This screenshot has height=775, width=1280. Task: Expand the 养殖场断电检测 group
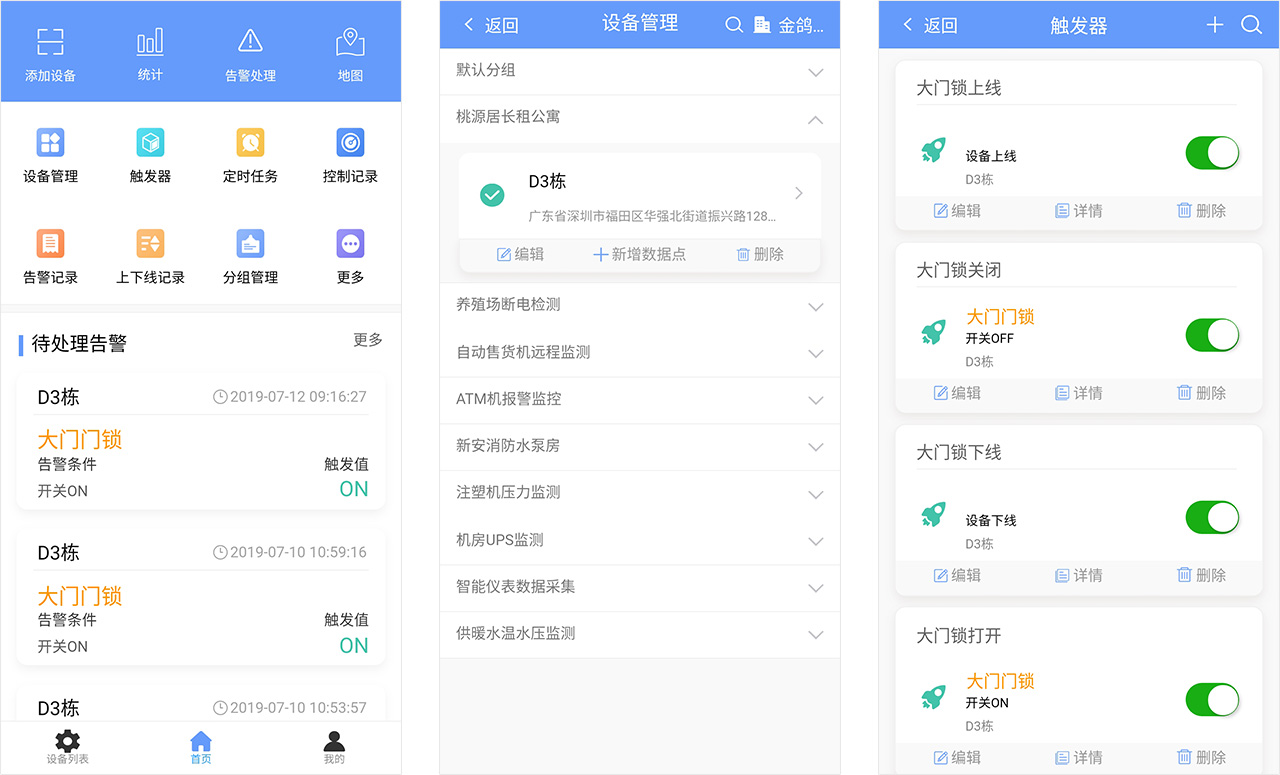tap(640, 305)
